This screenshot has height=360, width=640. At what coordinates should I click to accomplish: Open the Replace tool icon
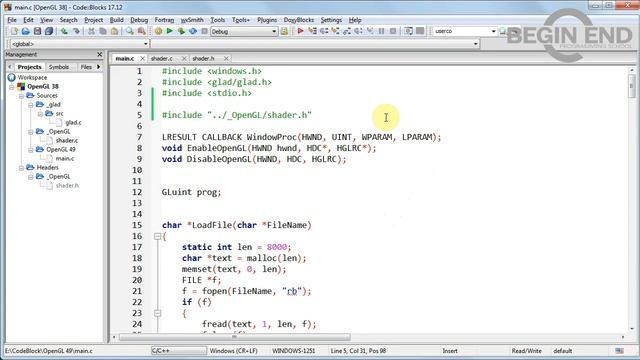tap(142, 31)
